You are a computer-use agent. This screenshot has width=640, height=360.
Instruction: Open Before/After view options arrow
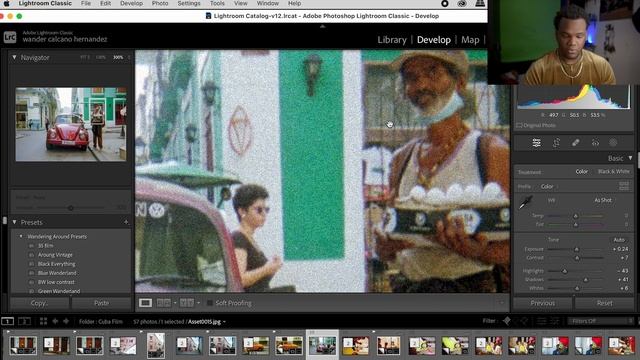pyautogui.click(x=198, y=303)
